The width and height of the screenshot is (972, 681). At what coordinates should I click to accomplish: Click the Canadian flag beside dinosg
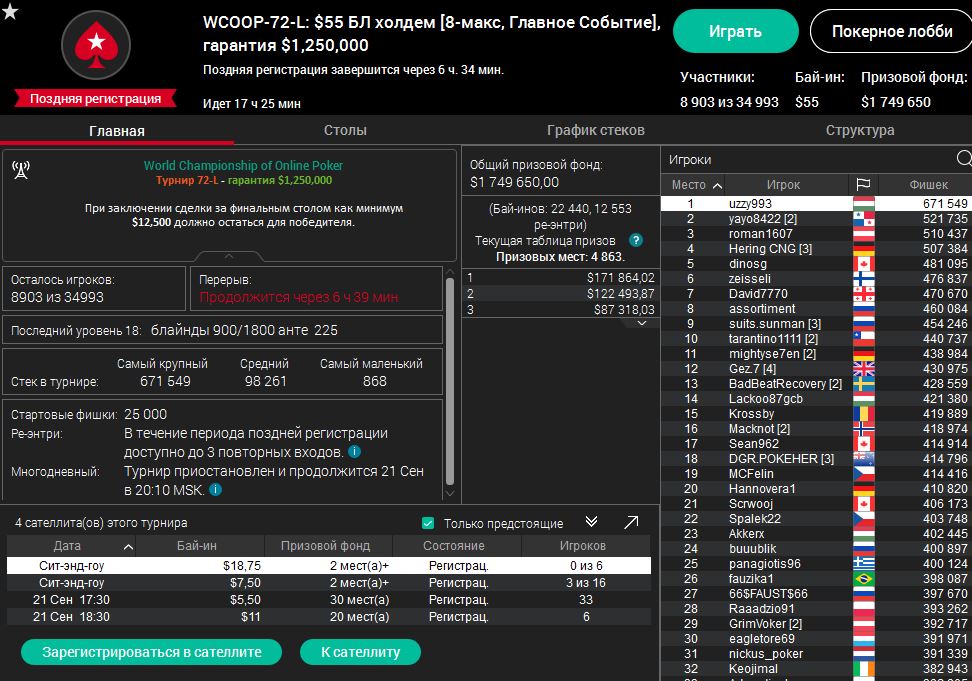(864, 263)
